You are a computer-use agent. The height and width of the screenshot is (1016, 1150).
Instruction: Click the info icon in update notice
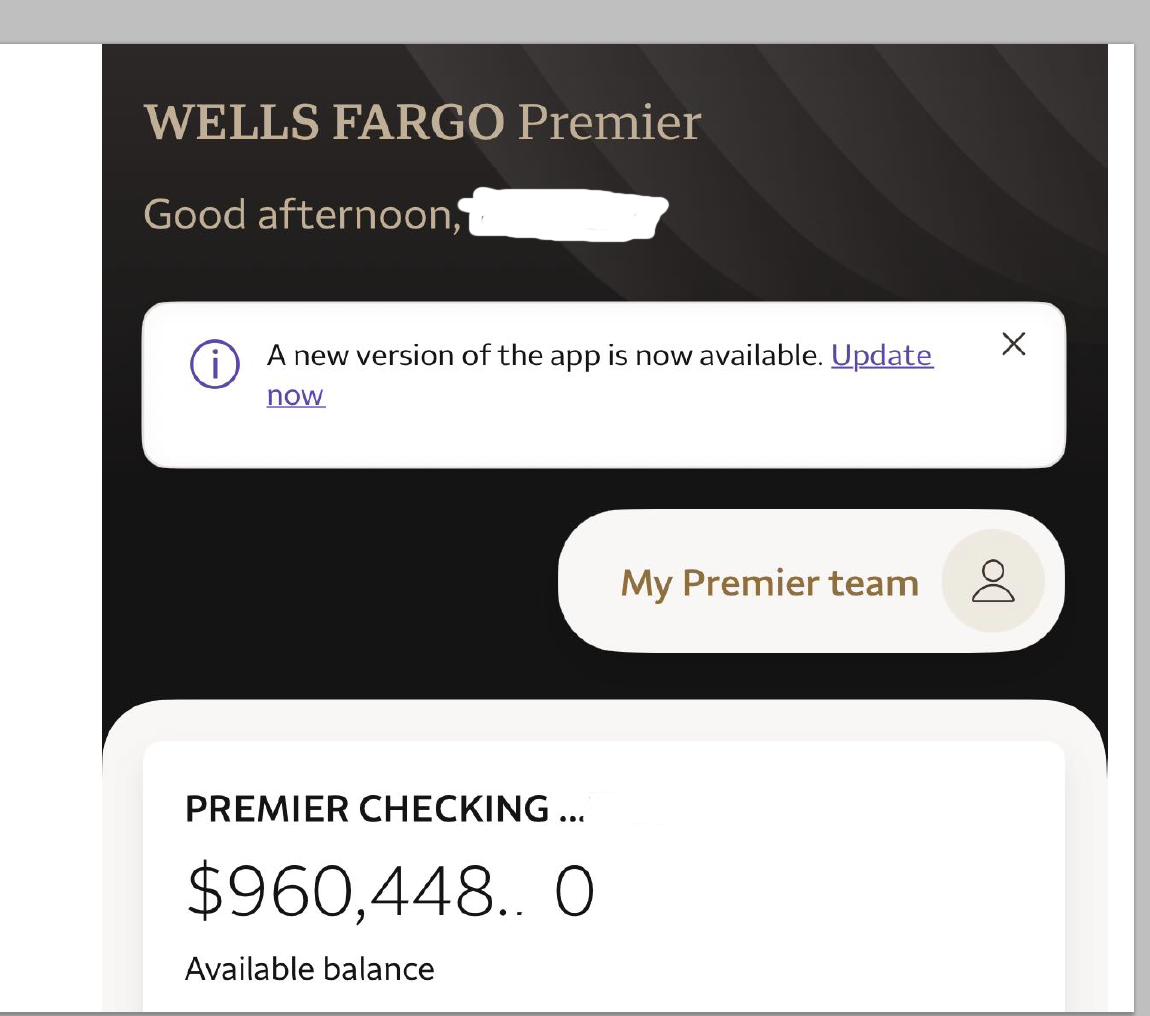[214, 366]
